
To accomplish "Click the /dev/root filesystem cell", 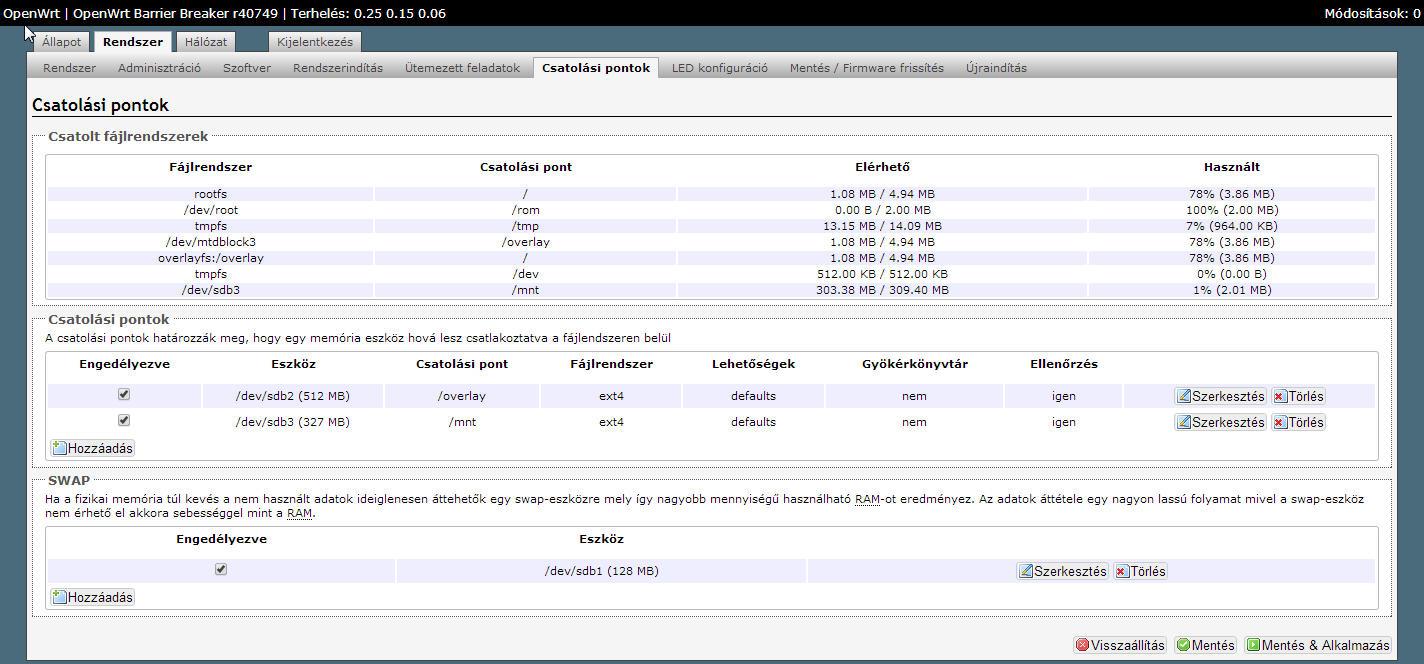I will 211,210.
